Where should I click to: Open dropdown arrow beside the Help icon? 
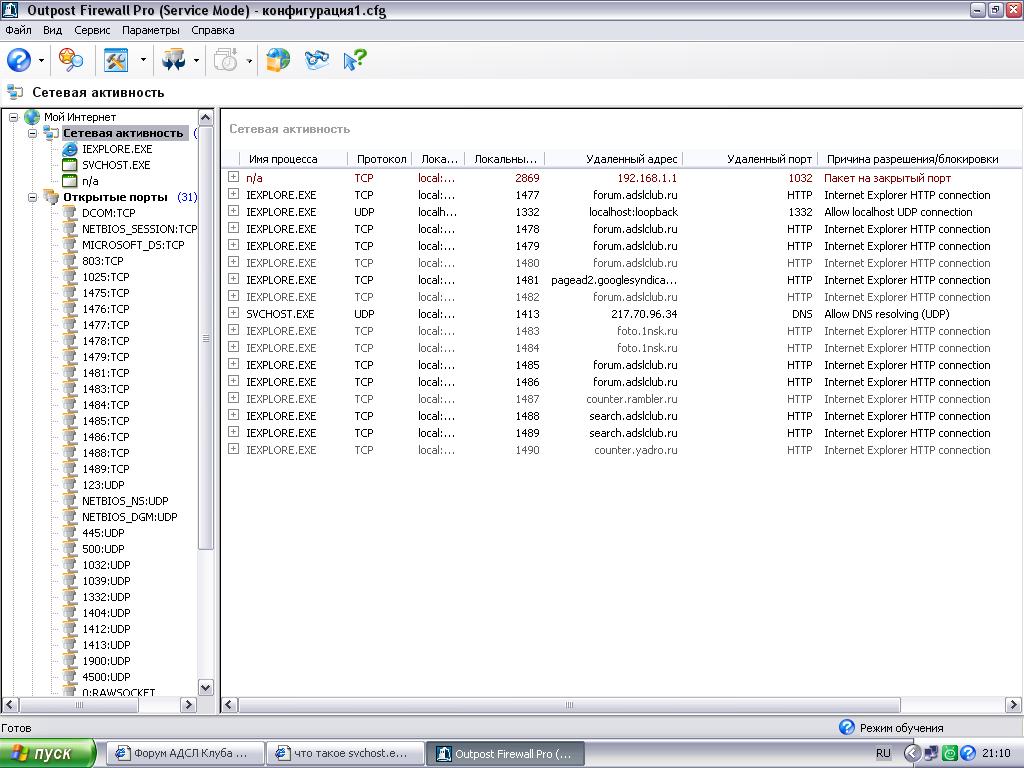point(41,61)
